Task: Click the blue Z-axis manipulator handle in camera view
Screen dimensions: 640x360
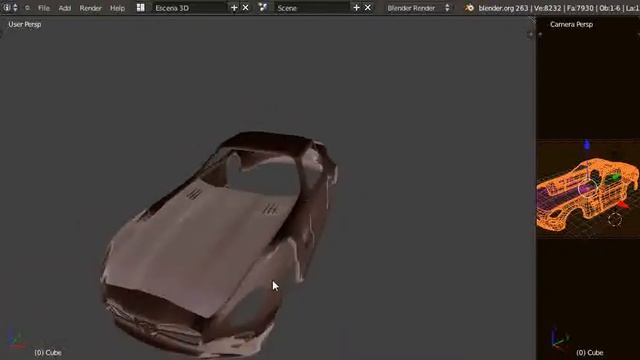Action: tap(587, 144)
